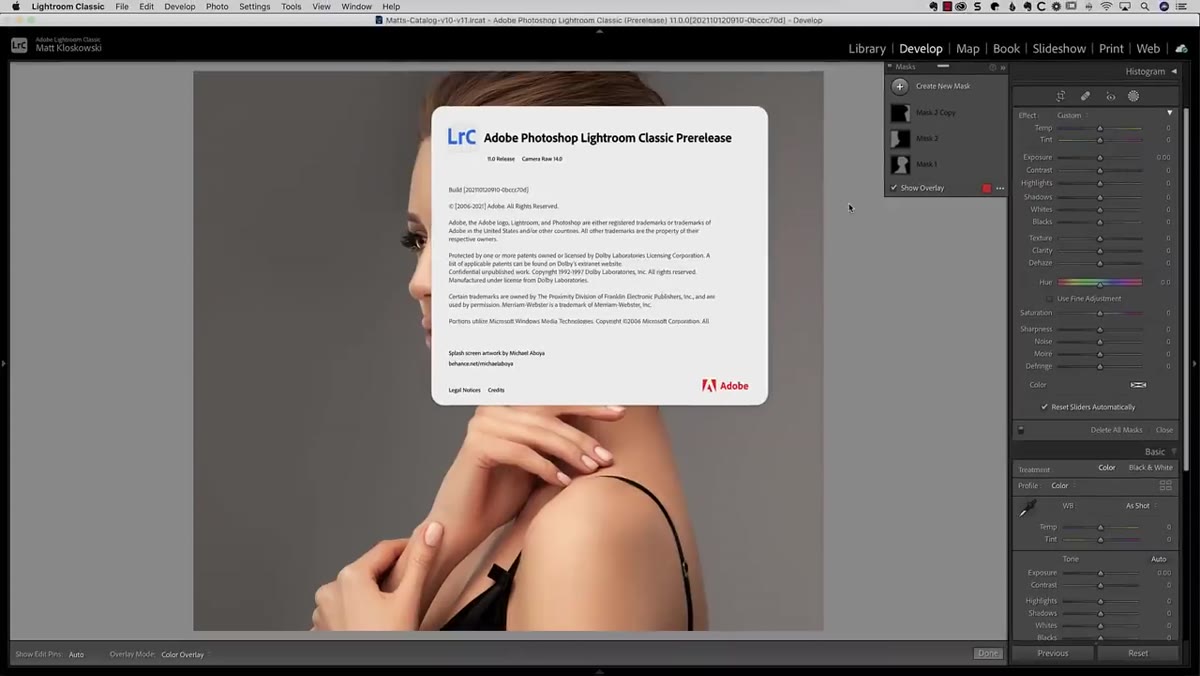Toggle the Show Overlay checkbox
Screen dimensions: 1200x676
click(x=894, y=188)
